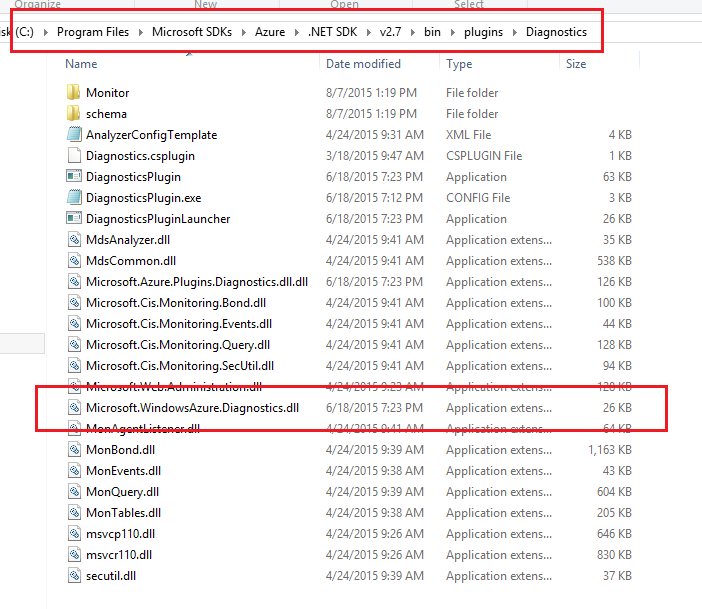Screen dimensions: 702x609
Task: Click the Microsoft.Cis.Monitoring.Bond.dll icon
Action: point(74,303)
